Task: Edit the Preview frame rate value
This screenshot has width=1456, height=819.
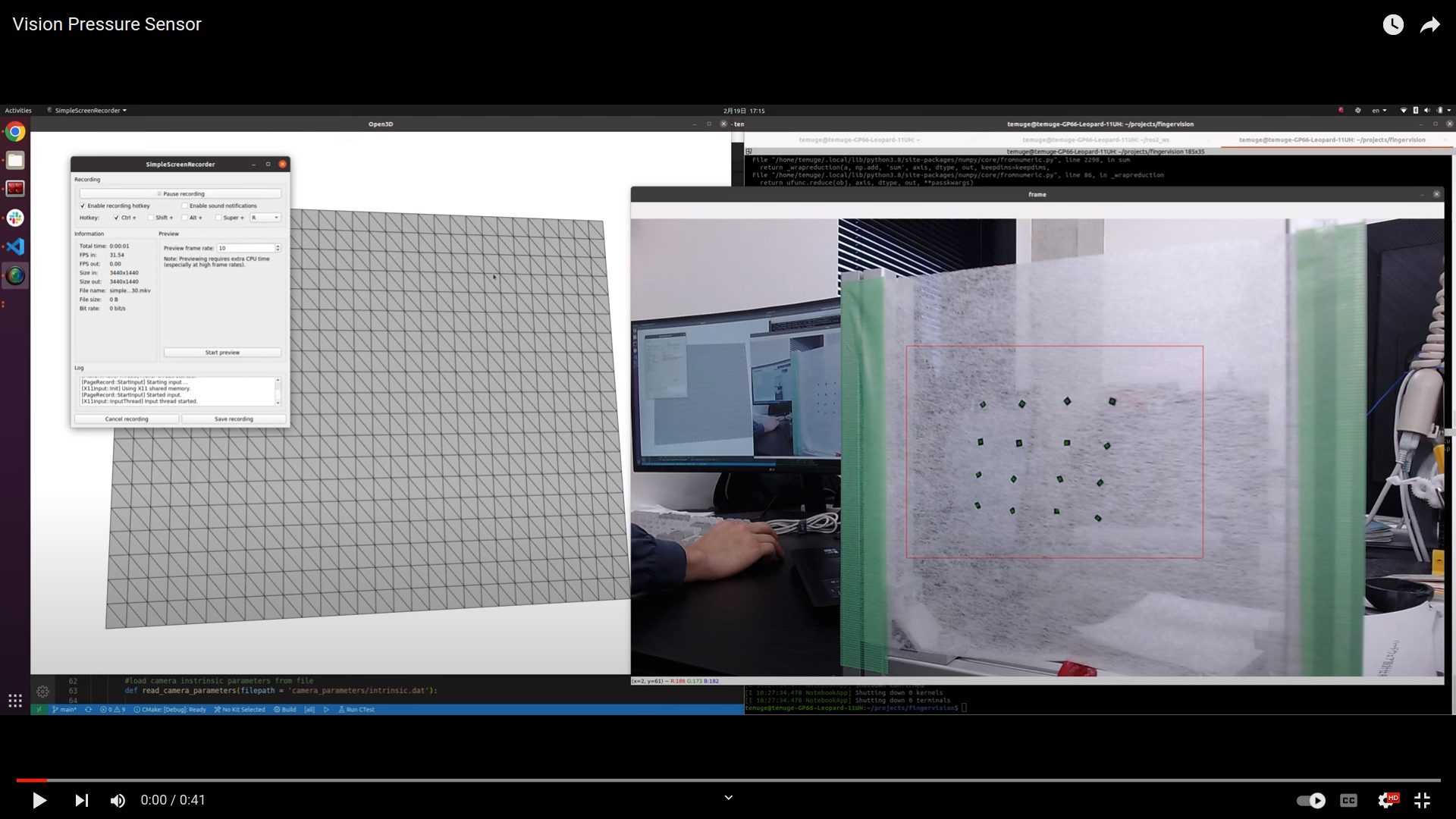Action: [x=247, y=247]
